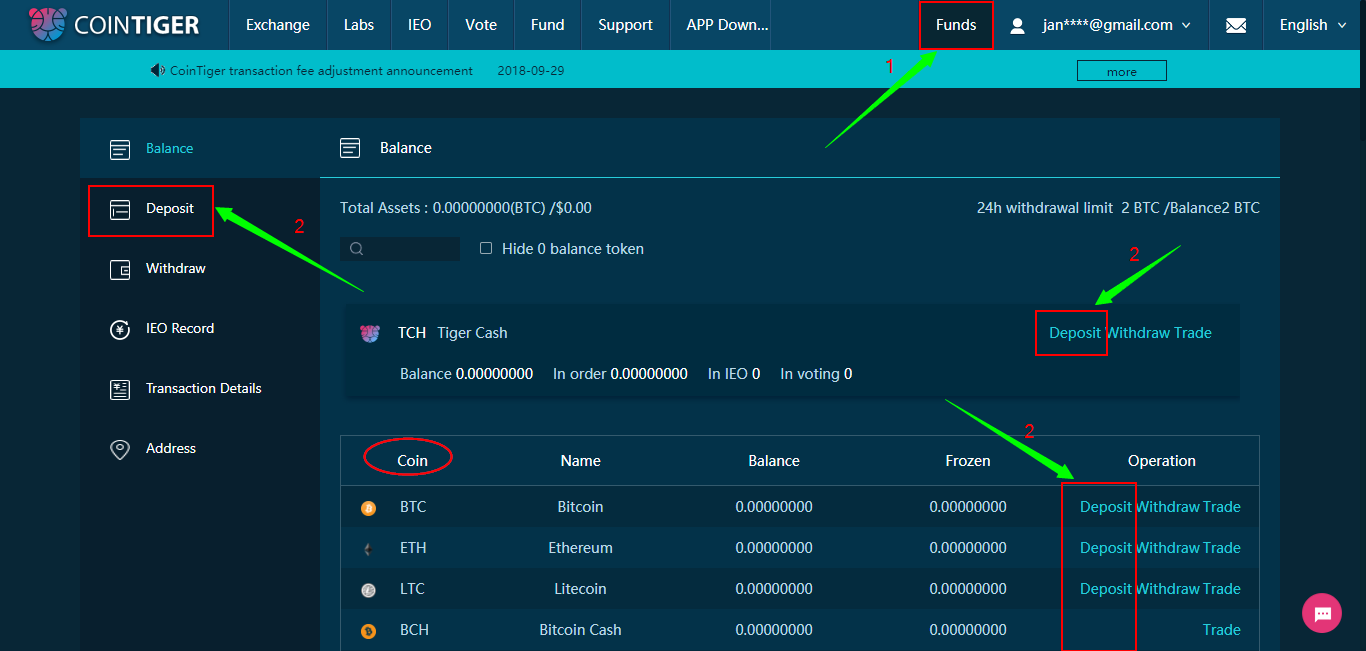This screenshot has width=1366, height=651.
Task: Click Deposit in the LTC row
Action: [x=1106, y=589]
